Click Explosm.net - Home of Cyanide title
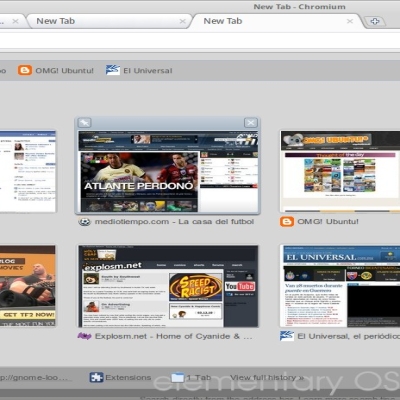This screenshot has width=400, height=400. point(173,336)
